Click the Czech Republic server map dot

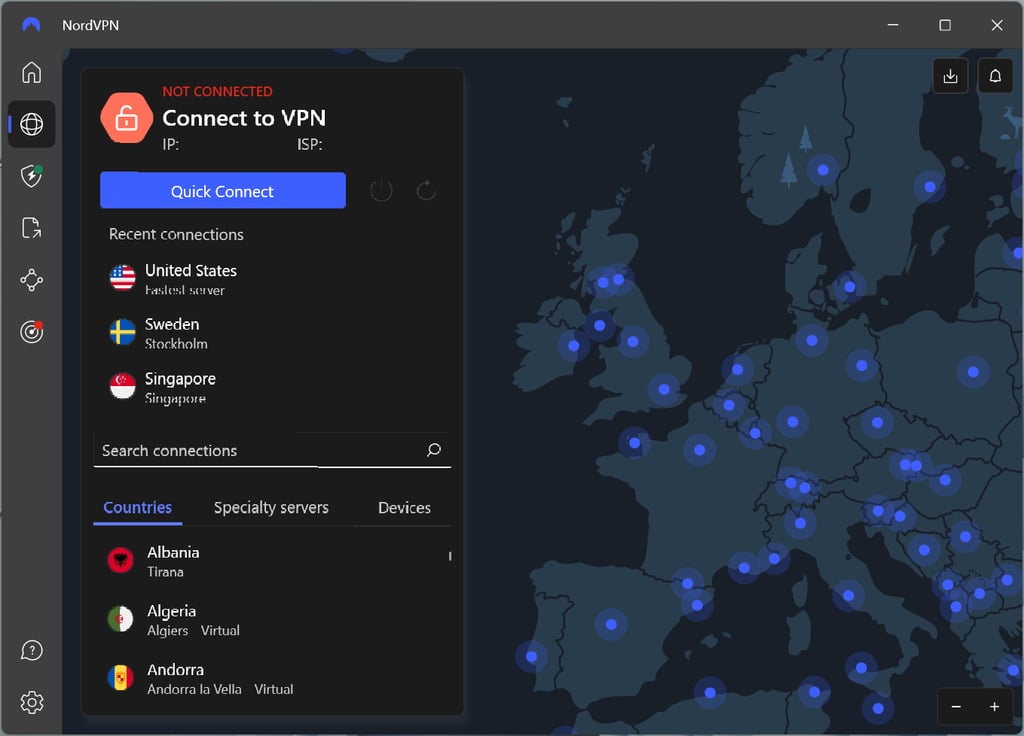click(878, 423)
